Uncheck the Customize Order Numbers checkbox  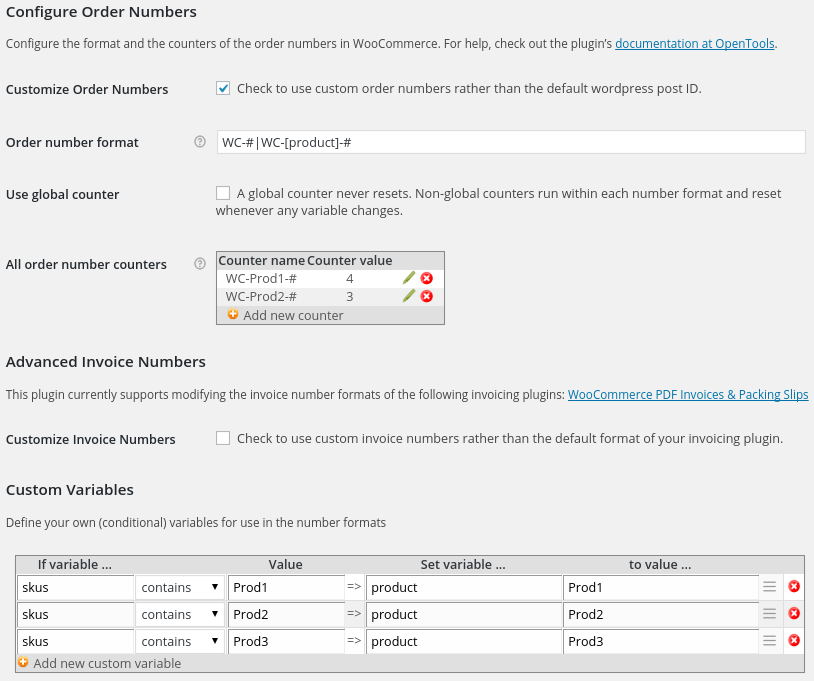point(223,88)
